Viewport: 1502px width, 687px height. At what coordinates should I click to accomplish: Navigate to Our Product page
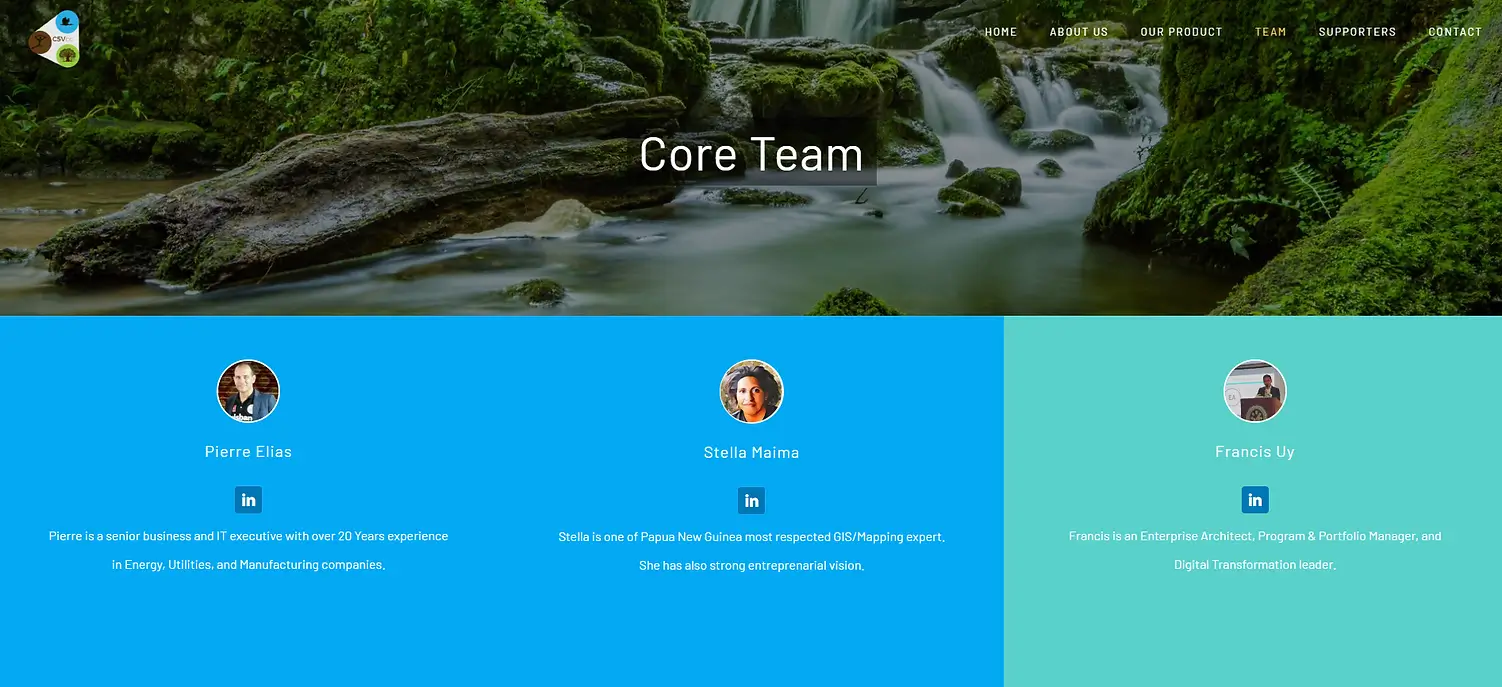[x=1181, y=32]
